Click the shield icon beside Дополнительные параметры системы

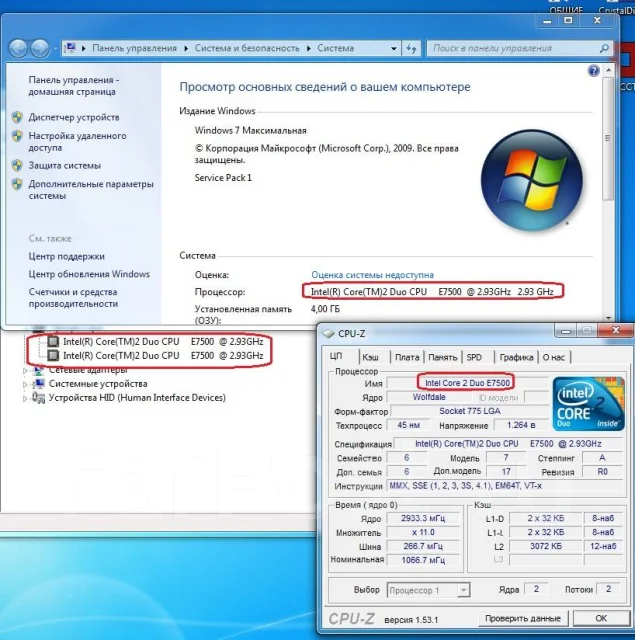coord(17,184)
